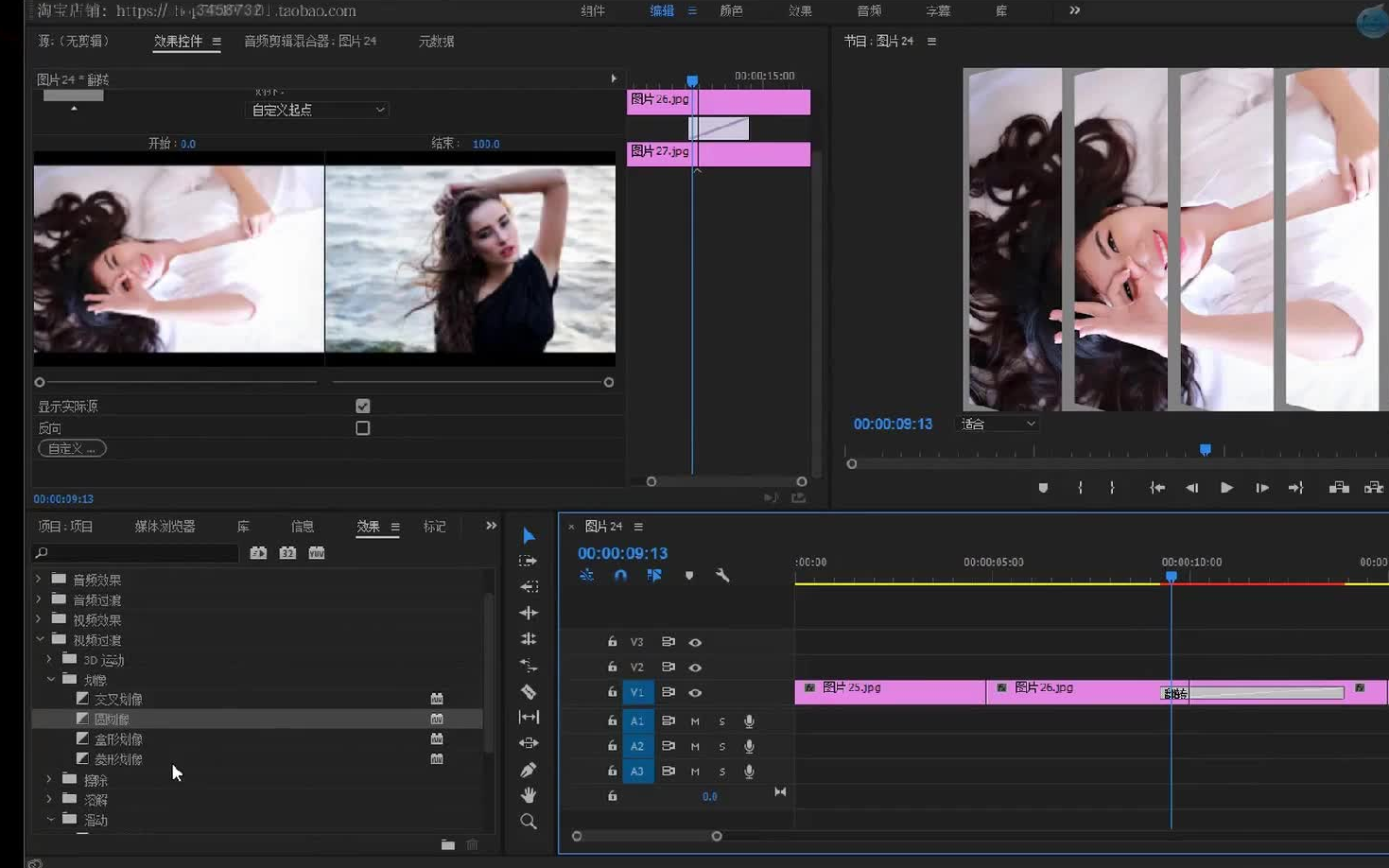Uncheck the 显示实际源 checkbox
This screenshot has height=868, width=1389.
[362, 406]
